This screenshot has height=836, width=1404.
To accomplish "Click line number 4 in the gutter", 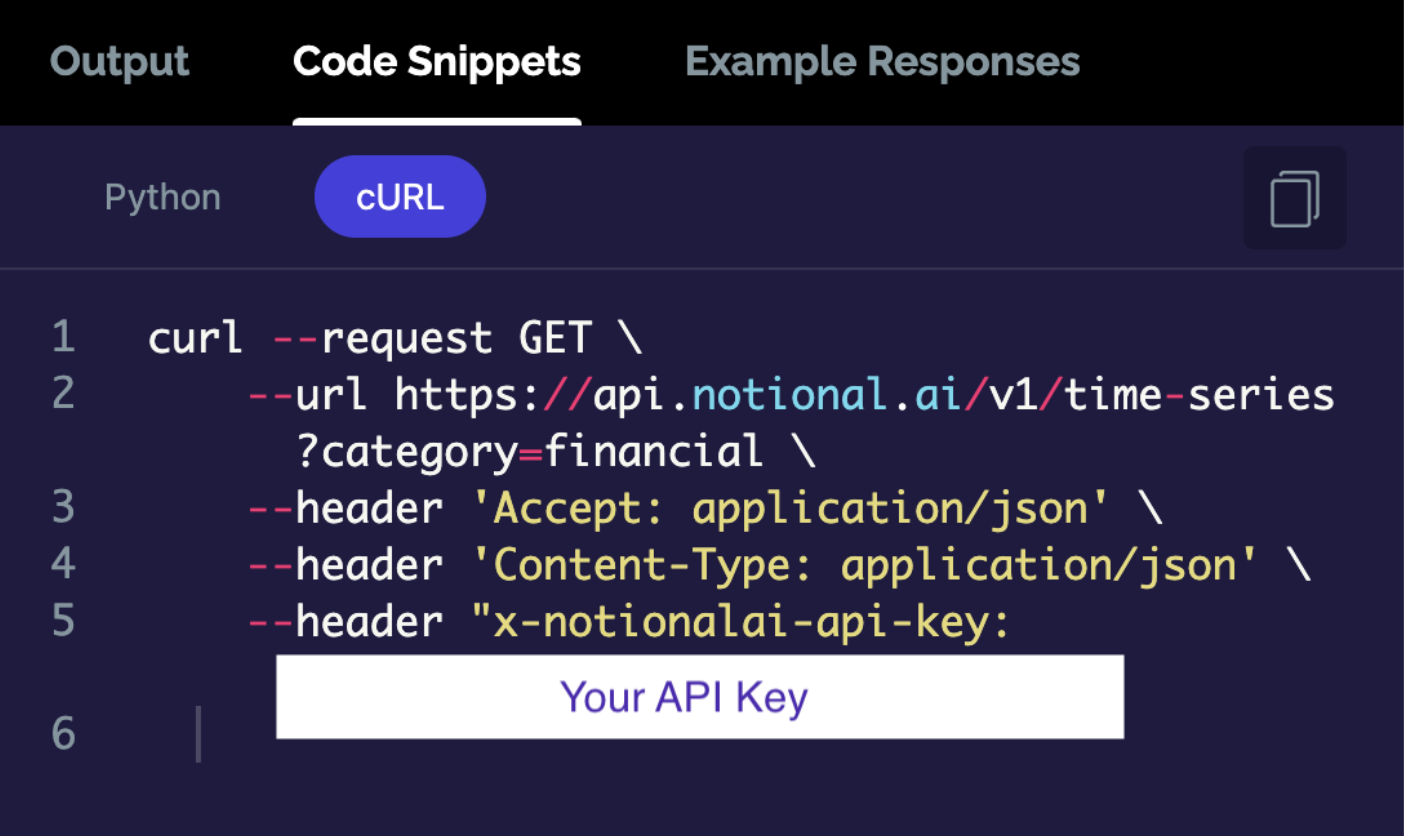I will coord(64,565).
